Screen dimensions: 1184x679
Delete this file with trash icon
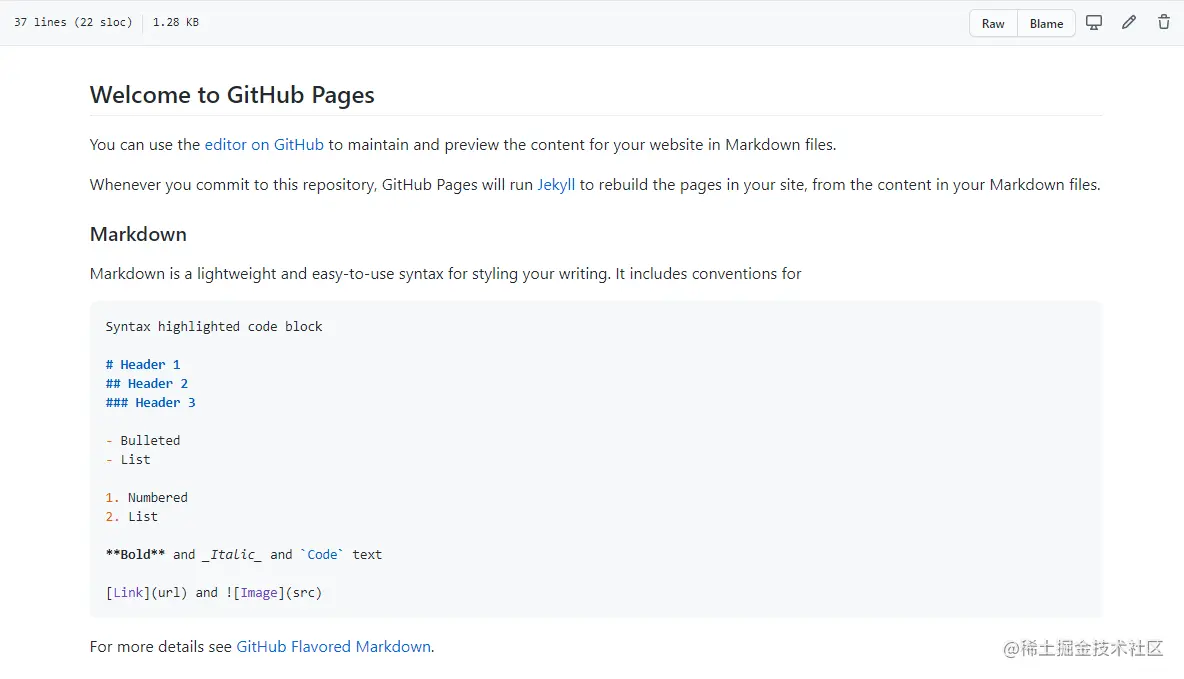pyautogui.click(x=1164, y=23)
